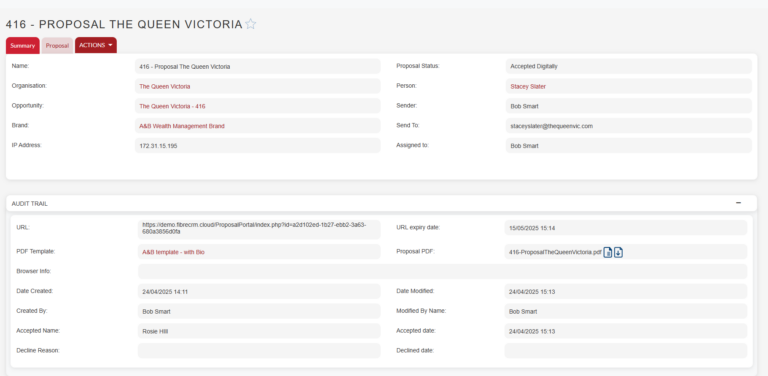Switch to the Summary tab
768x376 pixels.
23,46
